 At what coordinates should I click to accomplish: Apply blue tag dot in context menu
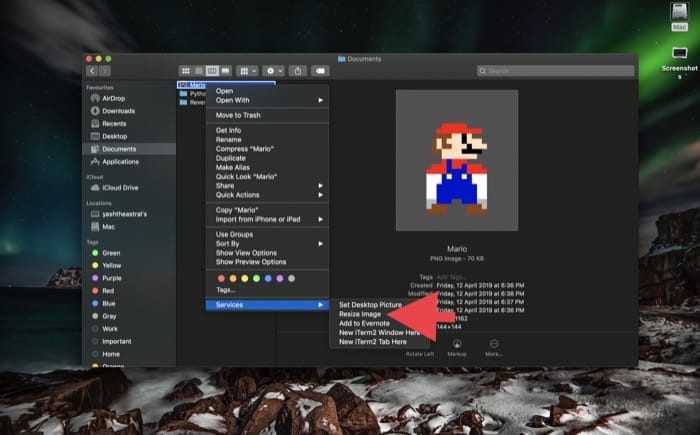coord(268,278)
